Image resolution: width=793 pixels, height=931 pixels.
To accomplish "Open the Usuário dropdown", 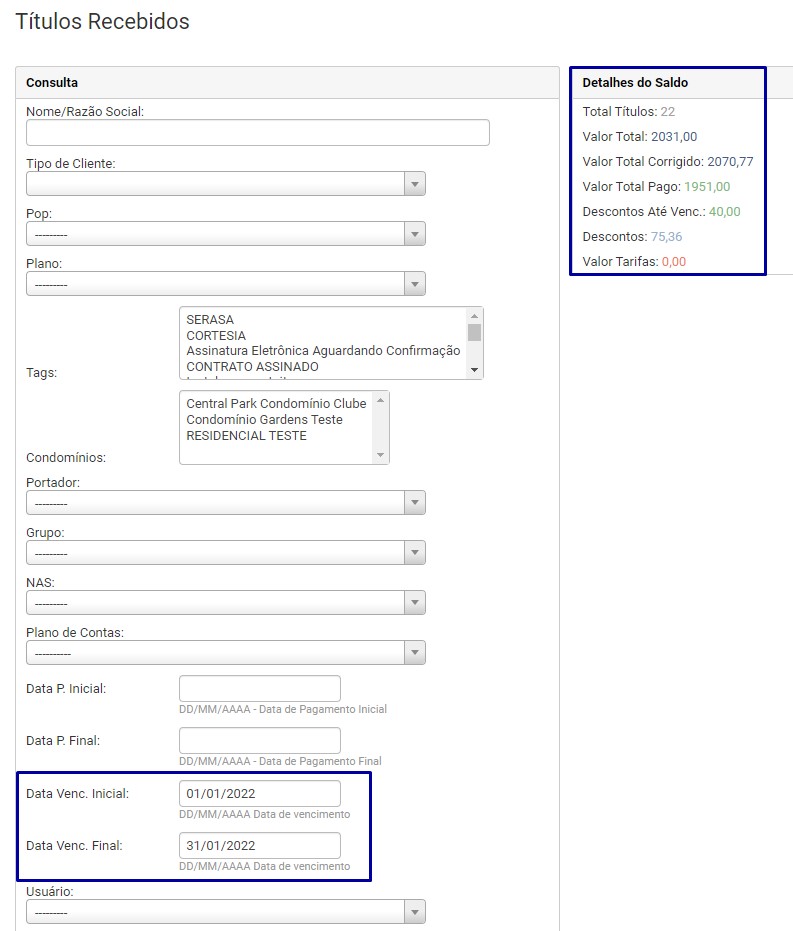I will coord(225,912).
